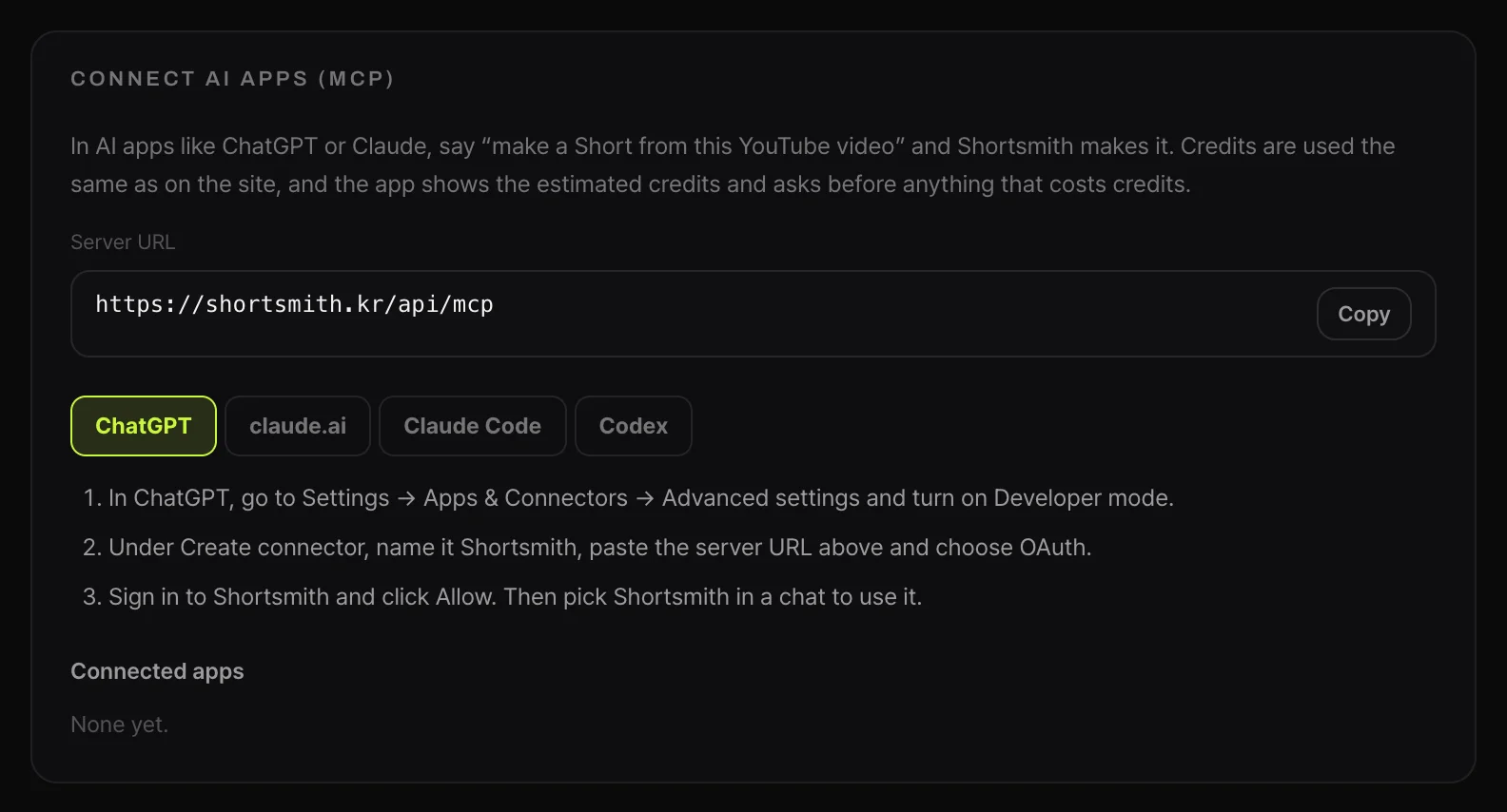The height and width of the screenshot is (812, 1507).
Task: Click the 'Connect AI Apps (MCP)' heading
Action: click(x=232, y=79)
